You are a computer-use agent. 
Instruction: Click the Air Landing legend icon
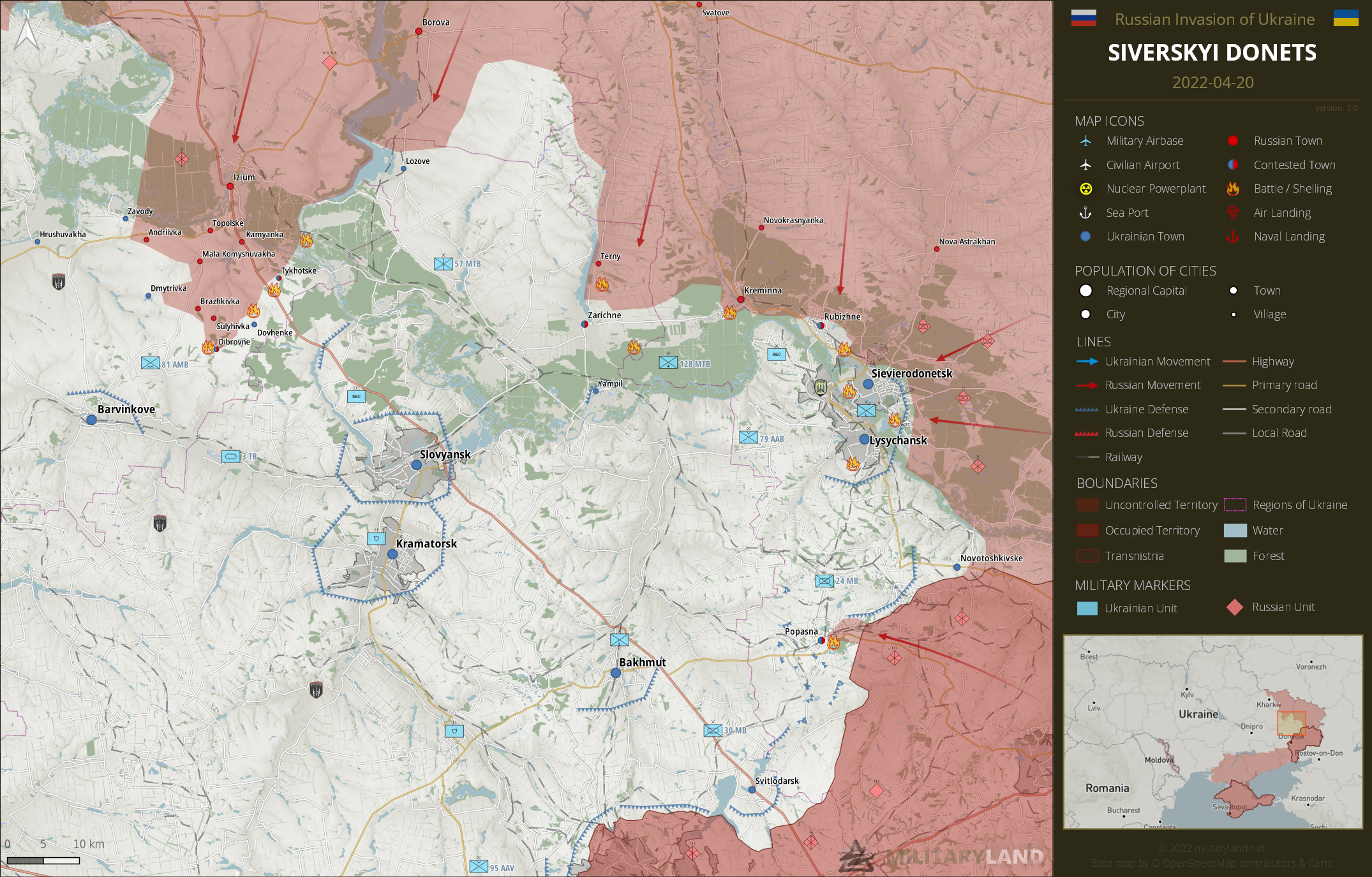(1233, 212)
